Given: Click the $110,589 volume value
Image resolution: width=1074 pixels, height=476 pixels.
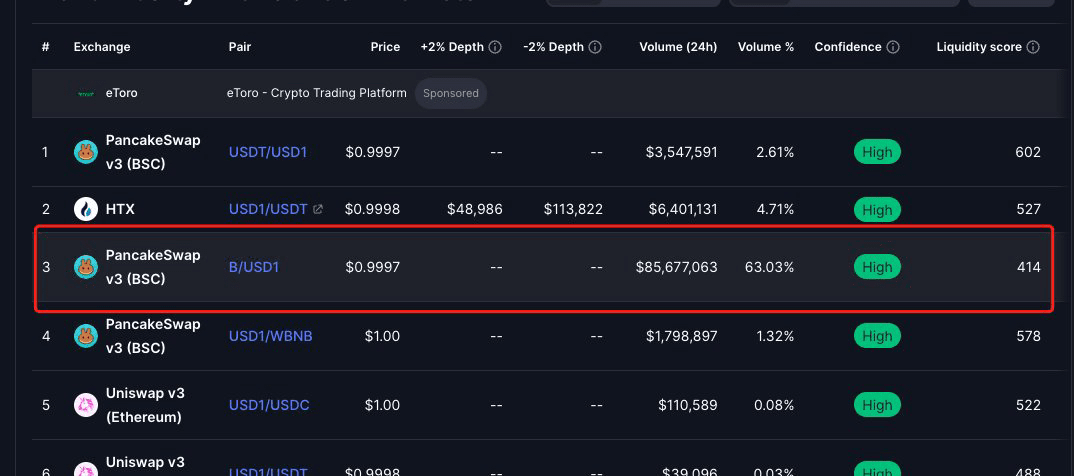Looking at the screenshot, I should point(688,405).
